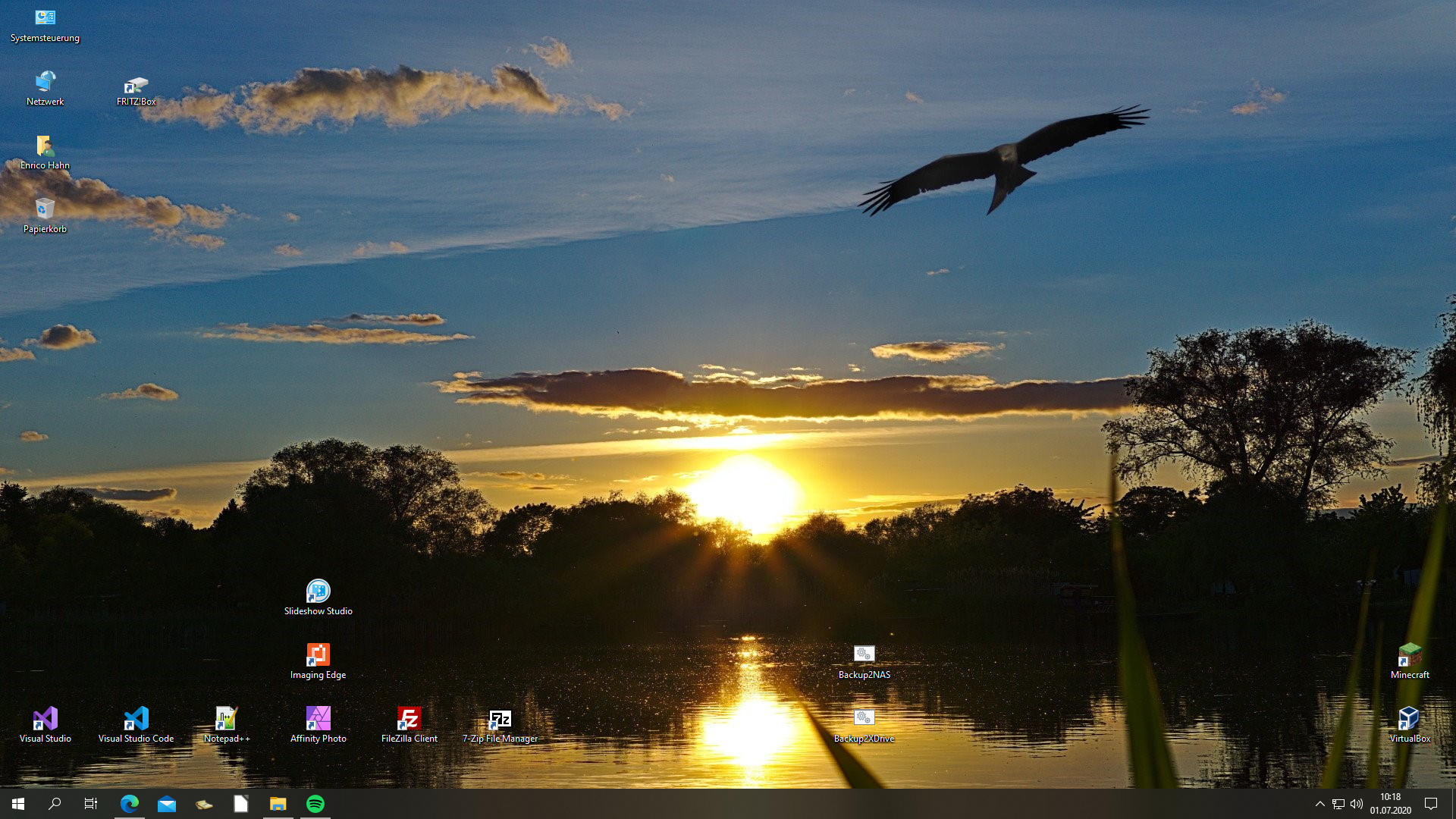
Task: Click the volume speaker tray icon
Action: (1357, 804)
